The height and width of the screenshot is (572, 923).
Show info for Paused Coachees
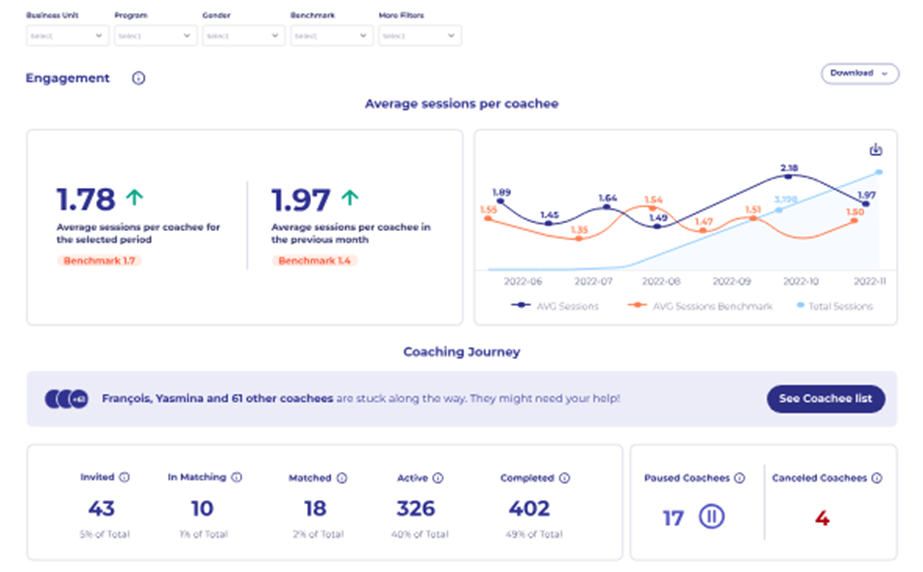pos(740,478)
